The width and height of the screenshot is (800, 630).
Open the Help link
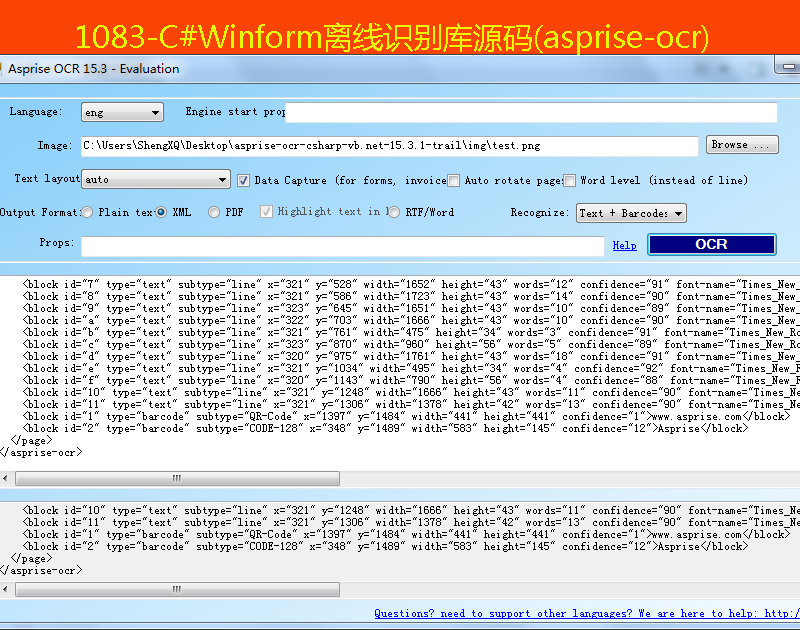coord(624,245)
